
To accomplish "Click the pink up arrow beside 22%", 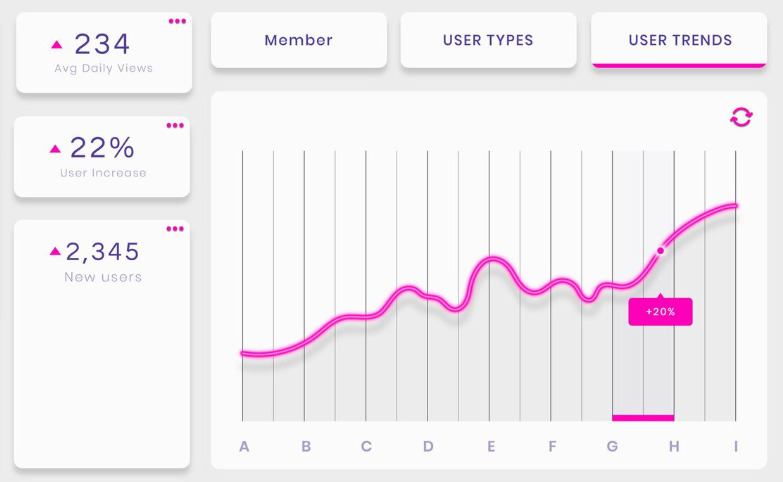I will (x=55, y=149).
